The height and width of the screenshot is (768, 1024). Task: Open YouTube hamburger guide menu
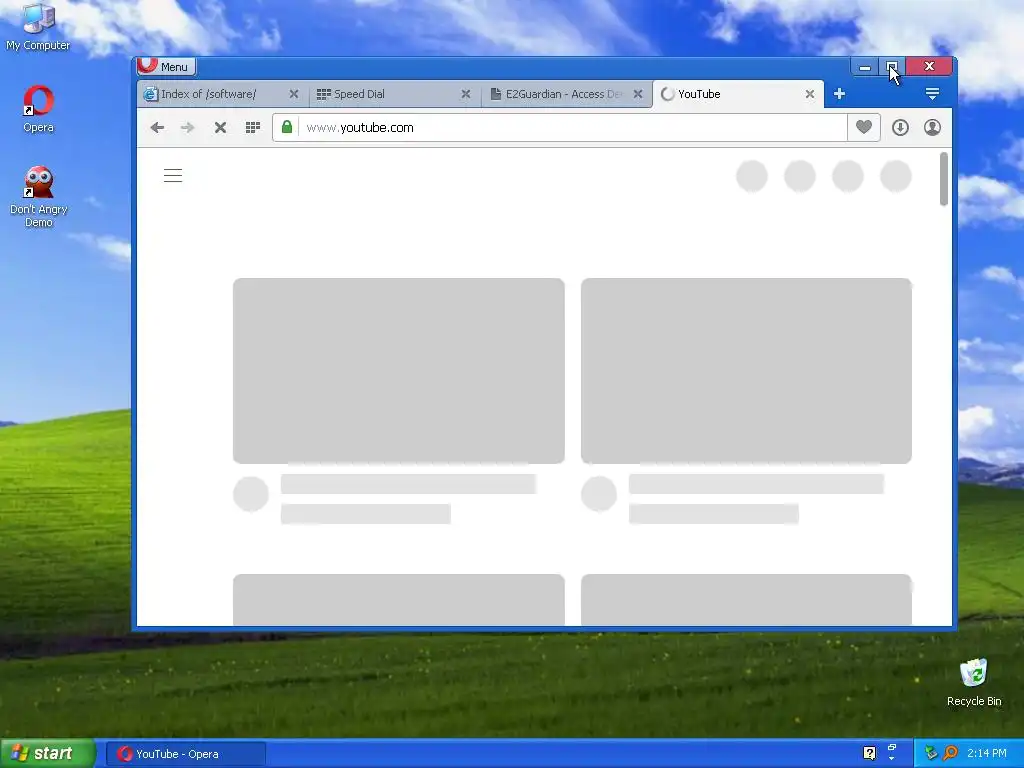pos(173,176)
